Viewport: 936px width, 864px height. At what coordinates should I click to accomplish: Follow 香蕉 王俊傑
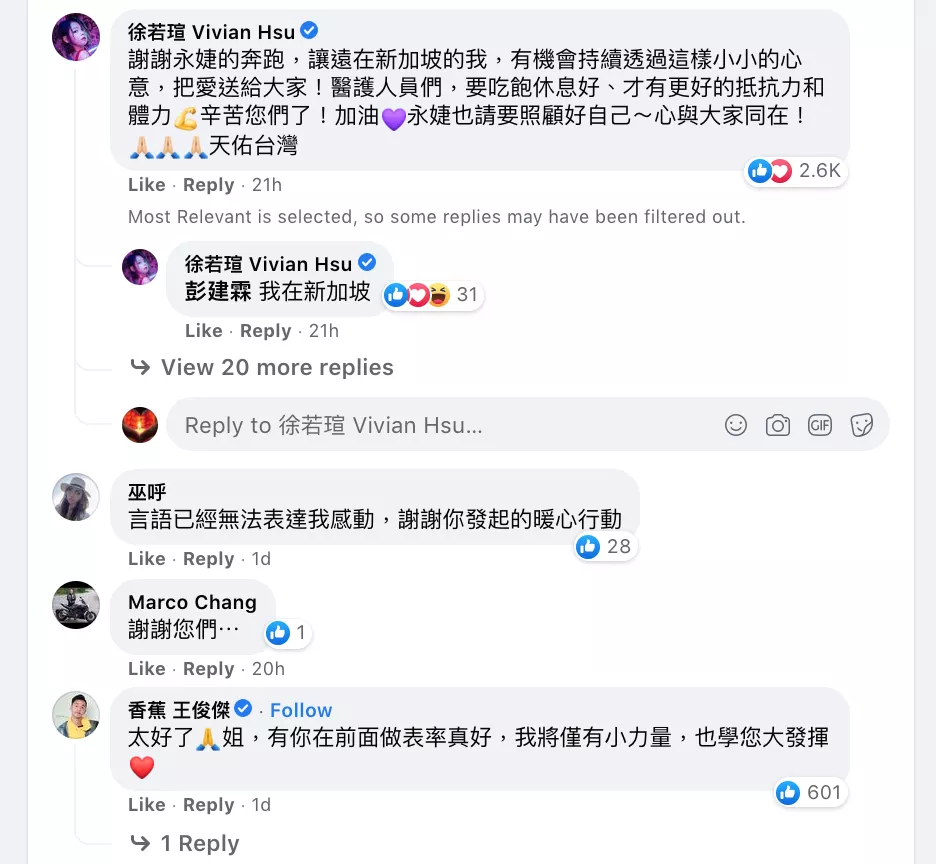[x=301, y=710]
